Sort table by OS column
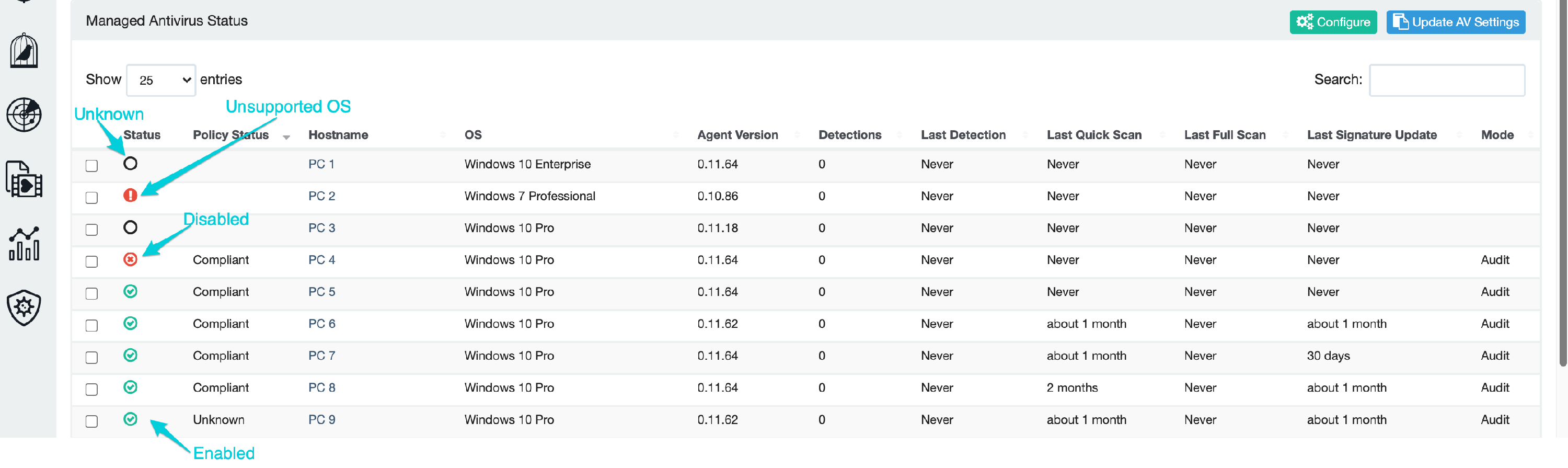The image size is (1568, 468). (x=473, y=135)
